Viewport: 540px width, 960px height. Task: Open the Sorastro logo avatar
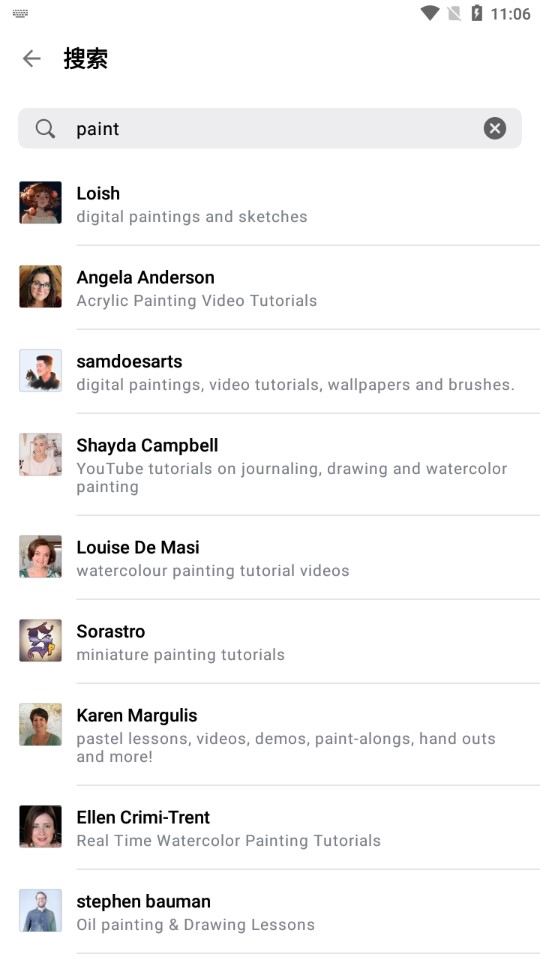pos(40,640)
